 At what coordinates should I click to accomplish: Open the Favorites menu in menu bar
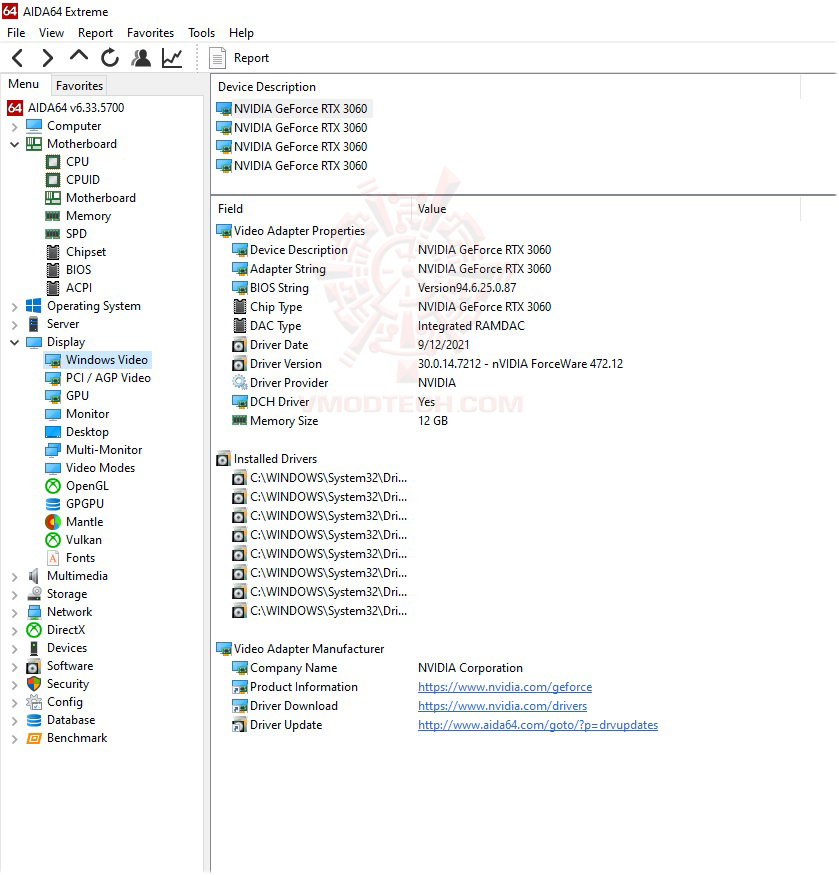pyautogui.click(x=150, y=33)
